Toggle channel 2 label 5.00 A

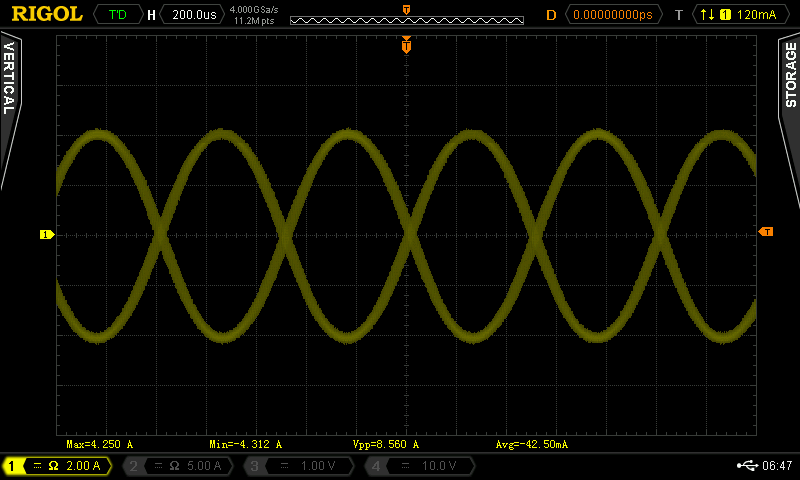coord(179,466)
